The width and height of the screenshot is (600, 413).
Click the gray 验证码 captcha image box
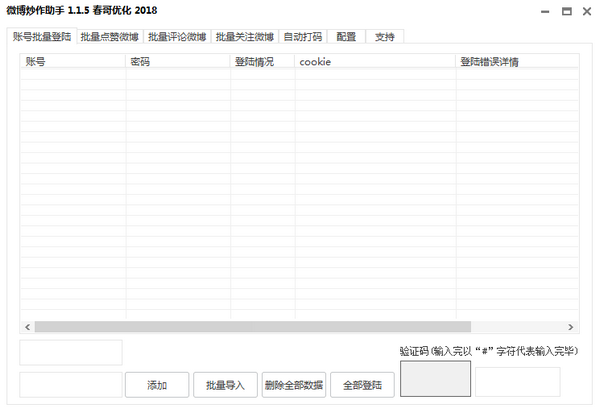pos(435,380)
